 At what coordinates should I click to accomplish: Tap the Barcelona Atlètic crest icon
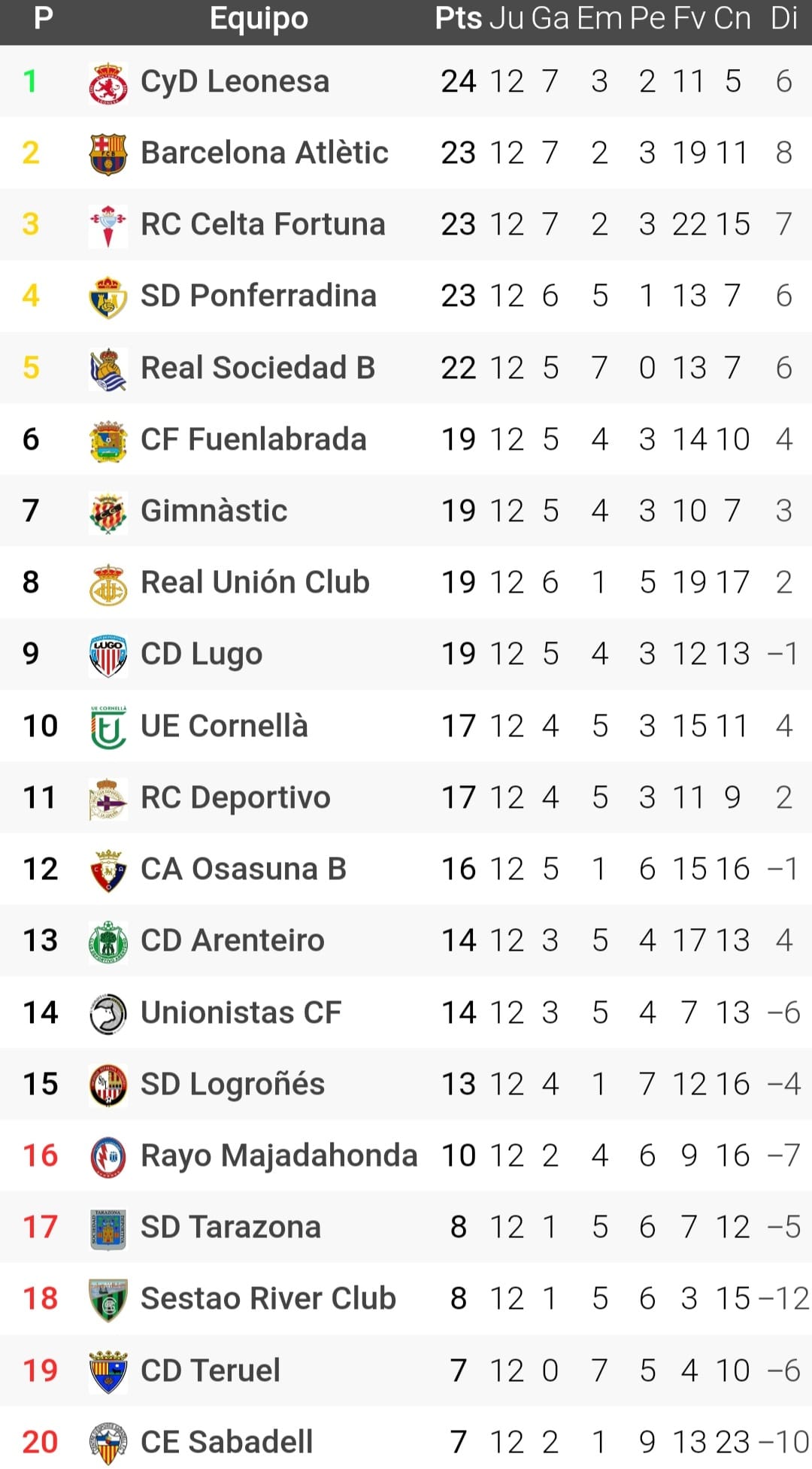pos(108,153)
